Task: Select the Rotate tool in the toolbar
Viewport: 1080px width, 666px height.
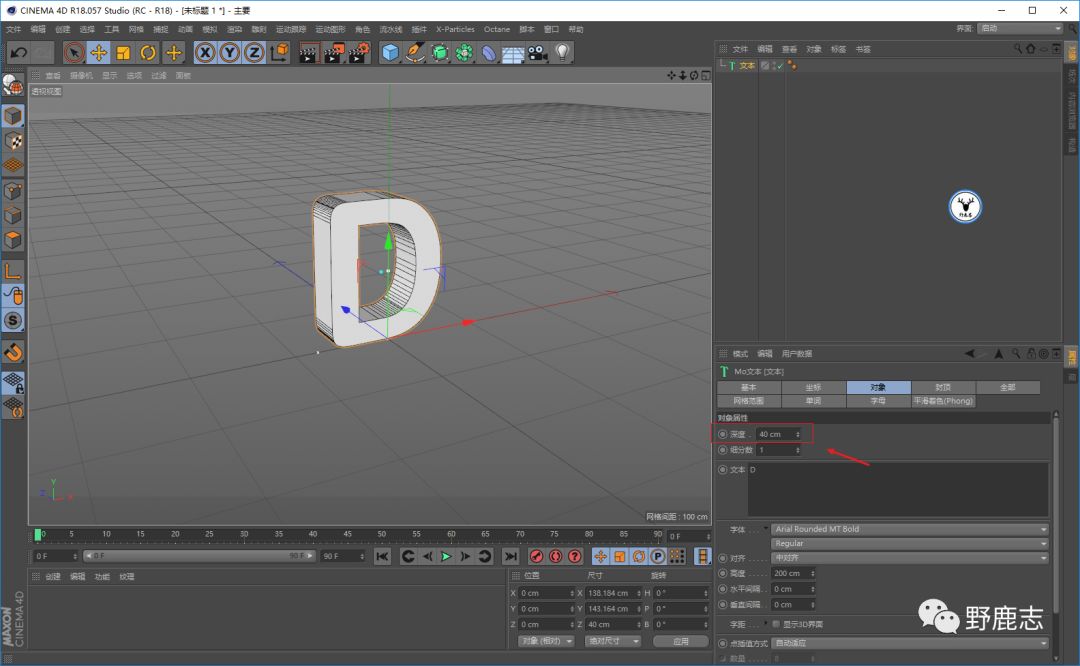Action: point(148,52)
